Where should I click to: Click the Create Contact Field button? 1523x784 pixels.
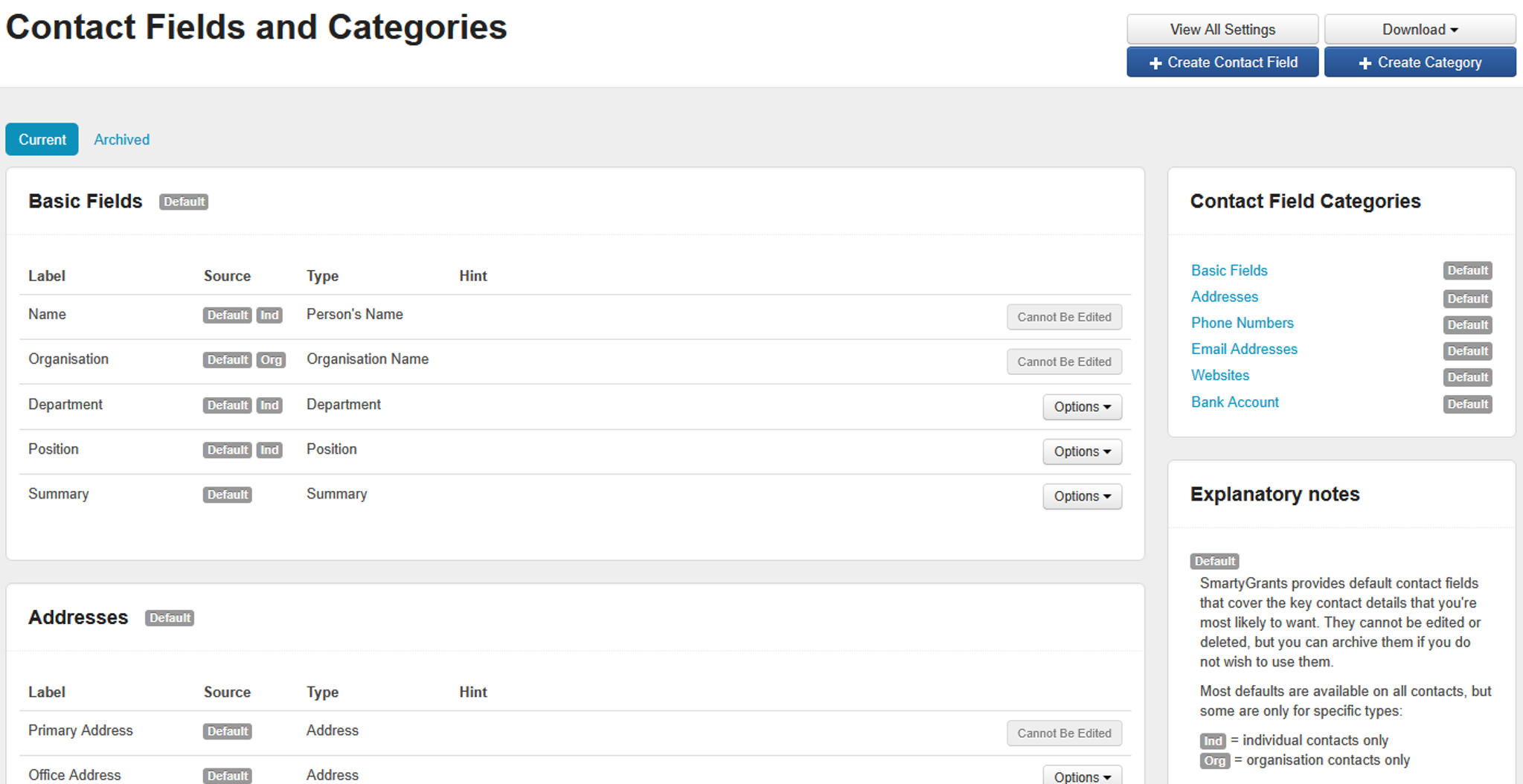click(1222, 62)
